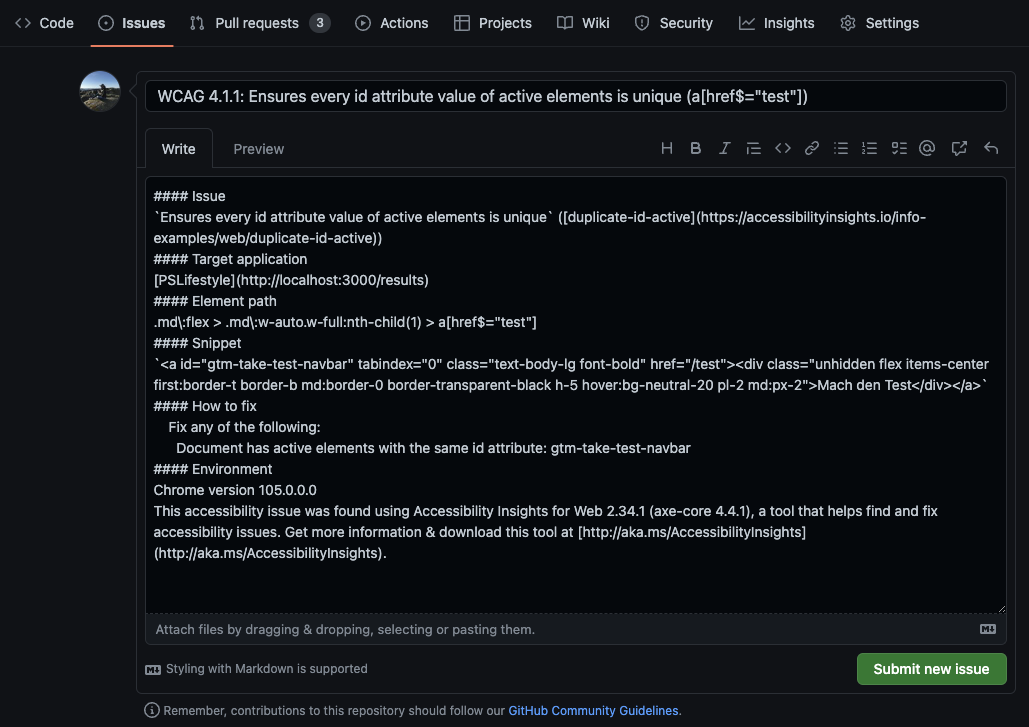The image size is (1029, 727).
Task: Open the Code tab
Action: click(x=44, y=23)
